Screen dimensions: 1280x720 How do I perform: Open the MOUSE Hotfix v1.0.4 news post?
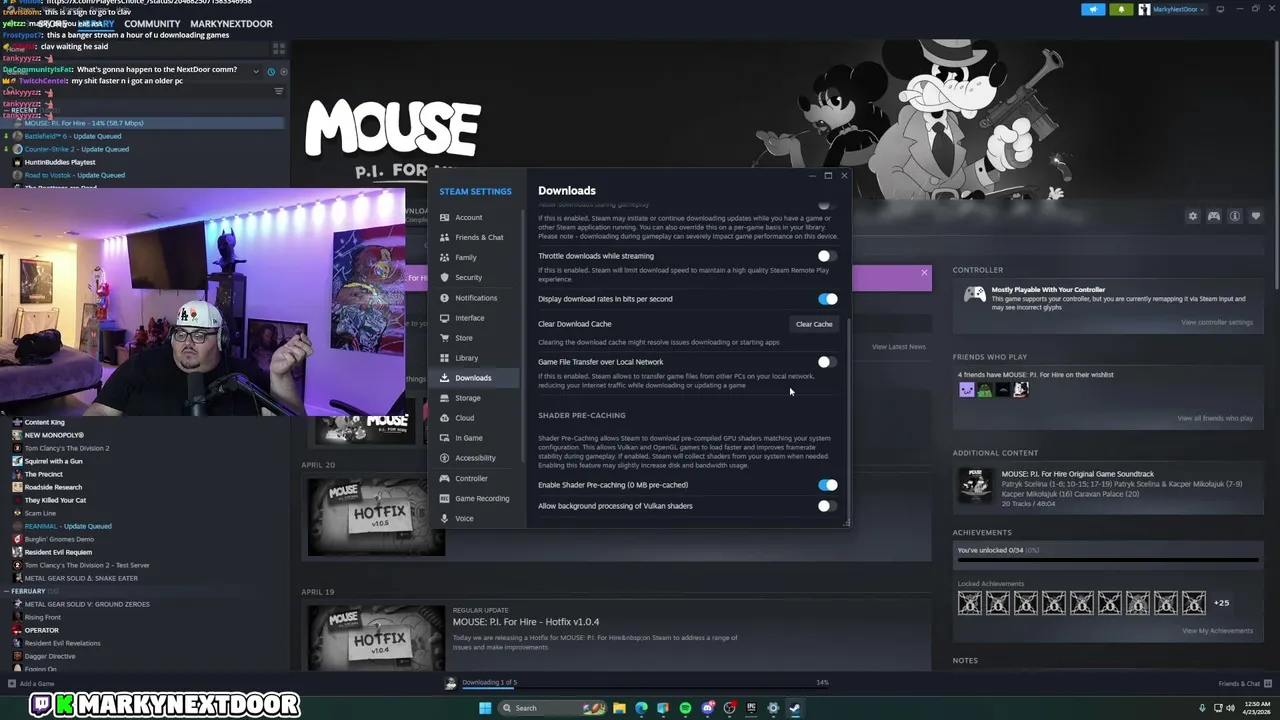click(526, 622)
